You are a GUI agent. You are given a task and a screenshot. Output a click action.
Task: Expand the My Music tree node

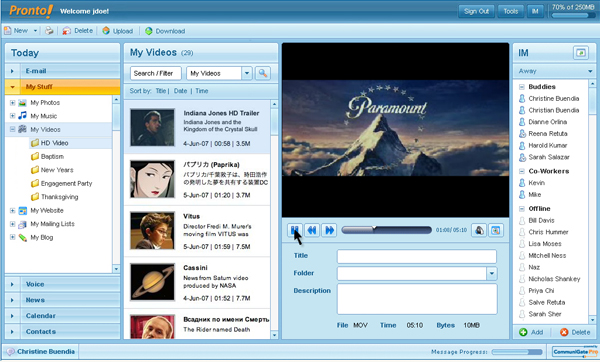pyautogui.click(x=12, y=116)
